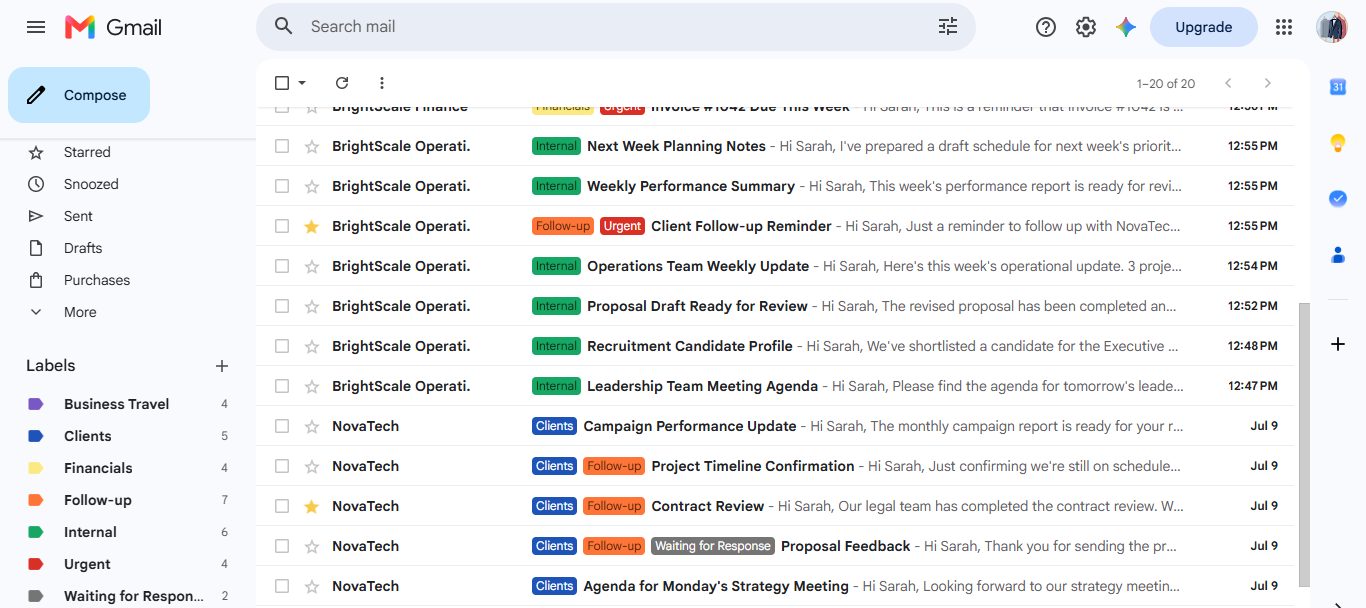Go to older page arrow
The height and width of the screenshot is (608, 1366).
(x=1268, y=83)
